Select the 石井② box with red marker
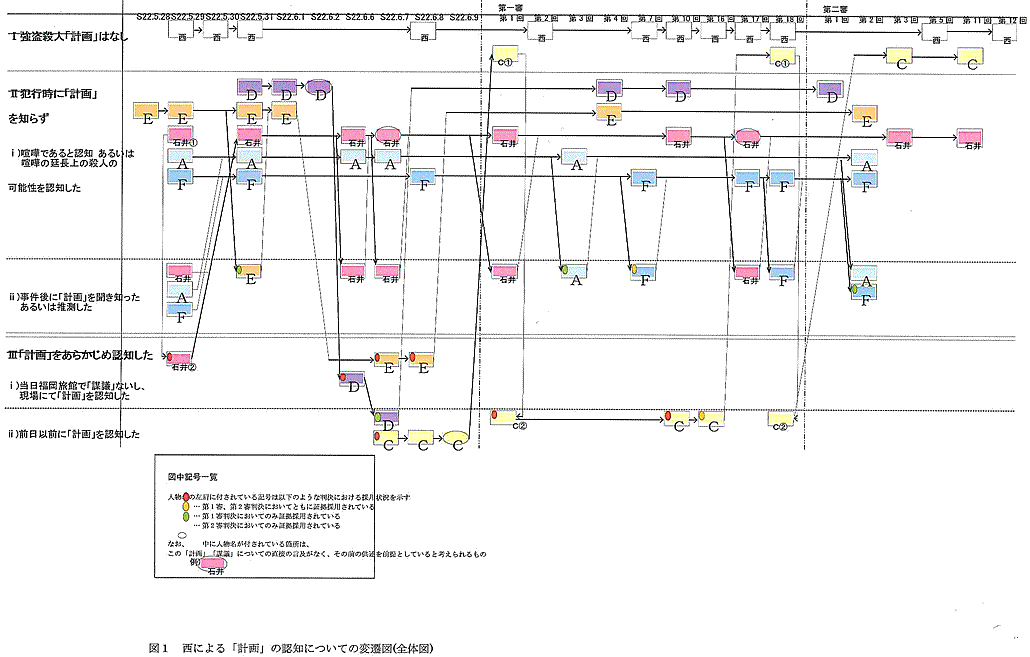 180,359
